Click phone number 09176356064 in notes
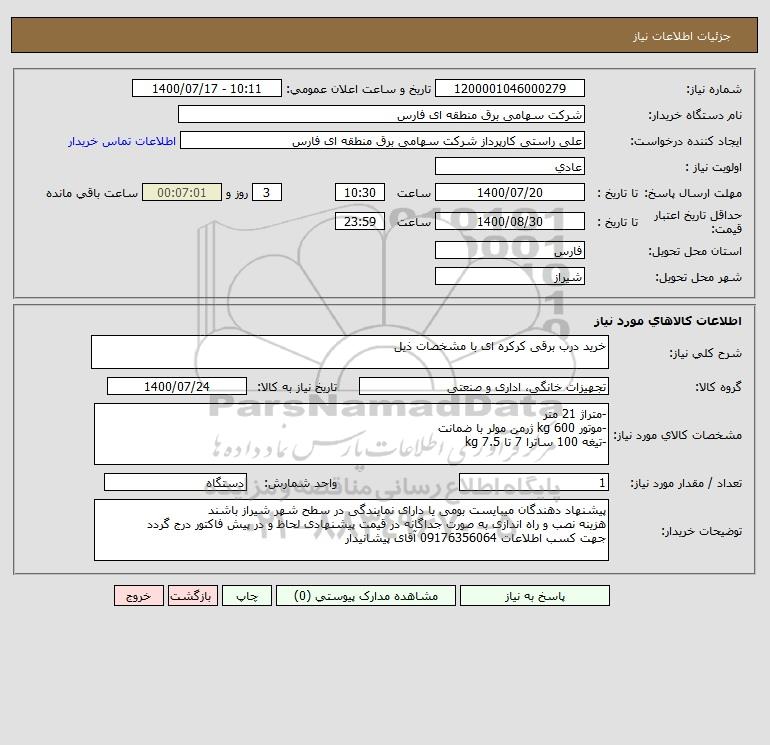Image resolution: width=770 pixels, height=745 pixels. click(458, 538)
